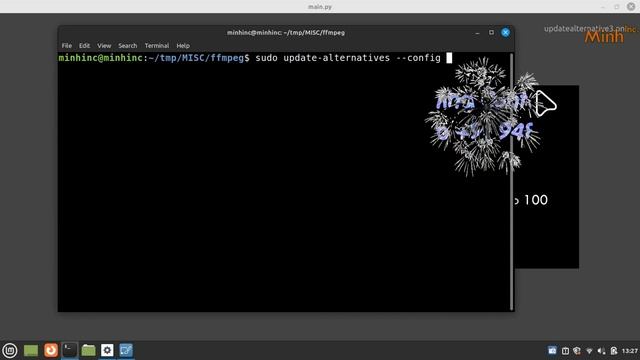Open the terminal View menu
The height and width of the screenshot is (360, 640).
[104, 46]
